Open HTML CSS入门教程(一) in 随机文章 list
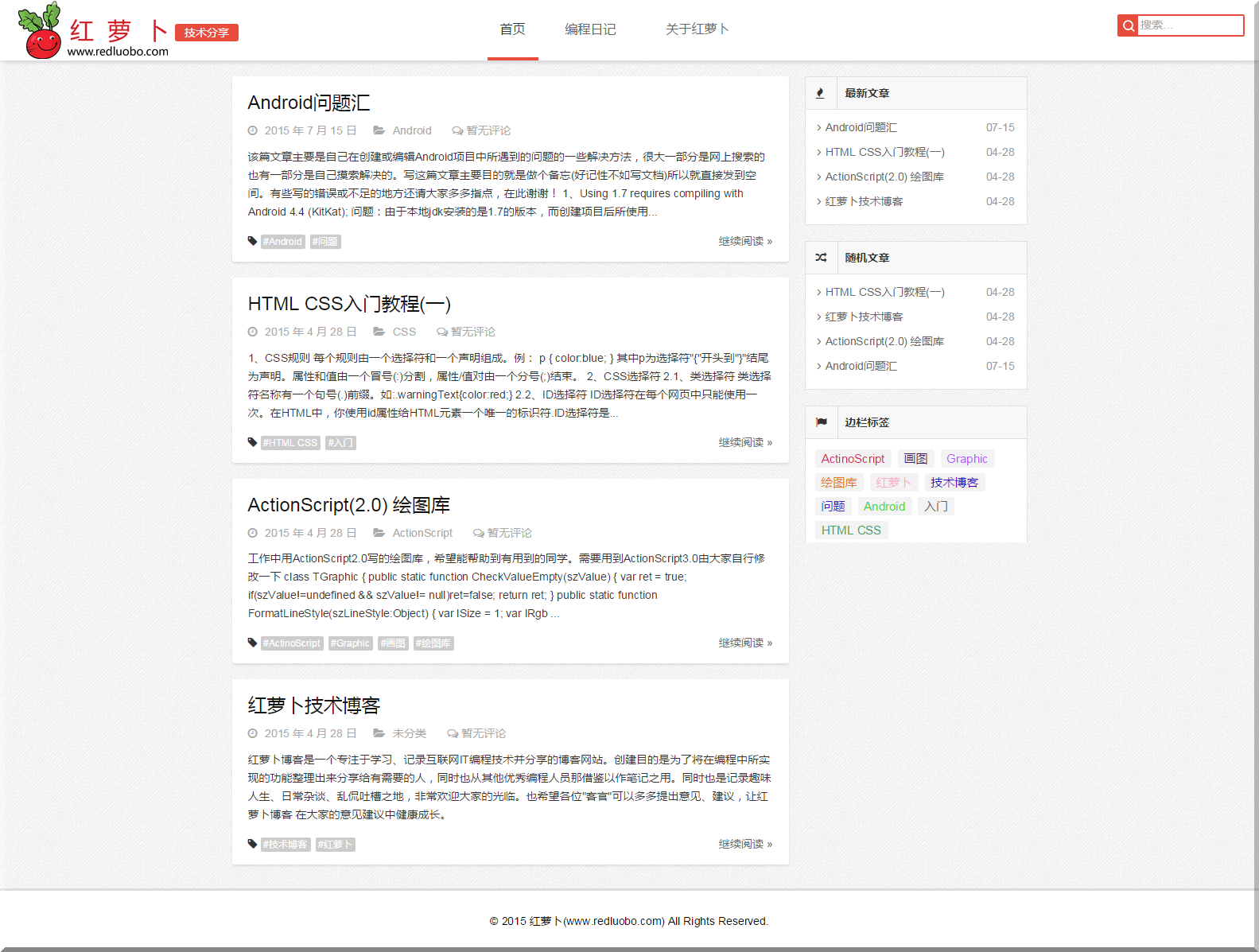1259x952 pixels. (884, 292)
